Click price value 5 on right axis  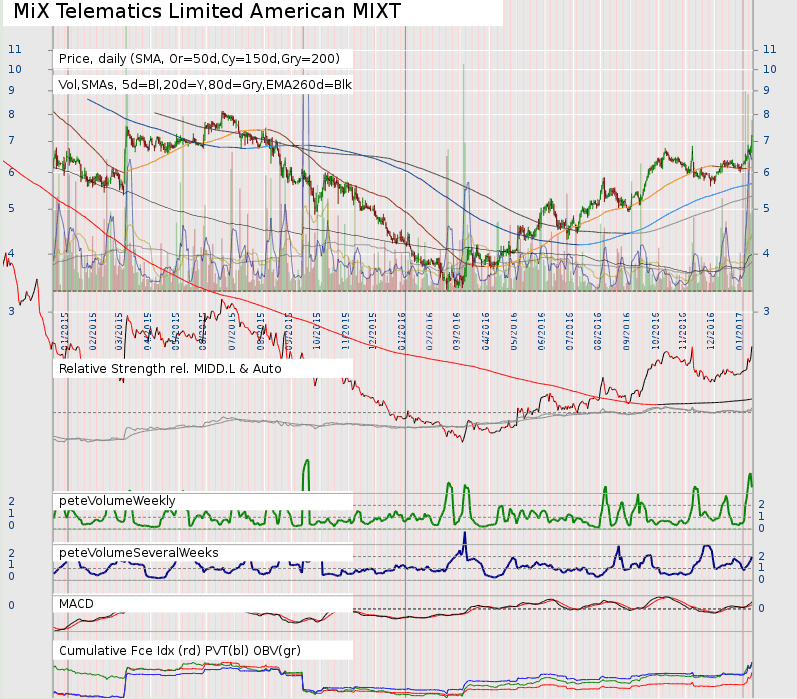click(x=767, y=208)
